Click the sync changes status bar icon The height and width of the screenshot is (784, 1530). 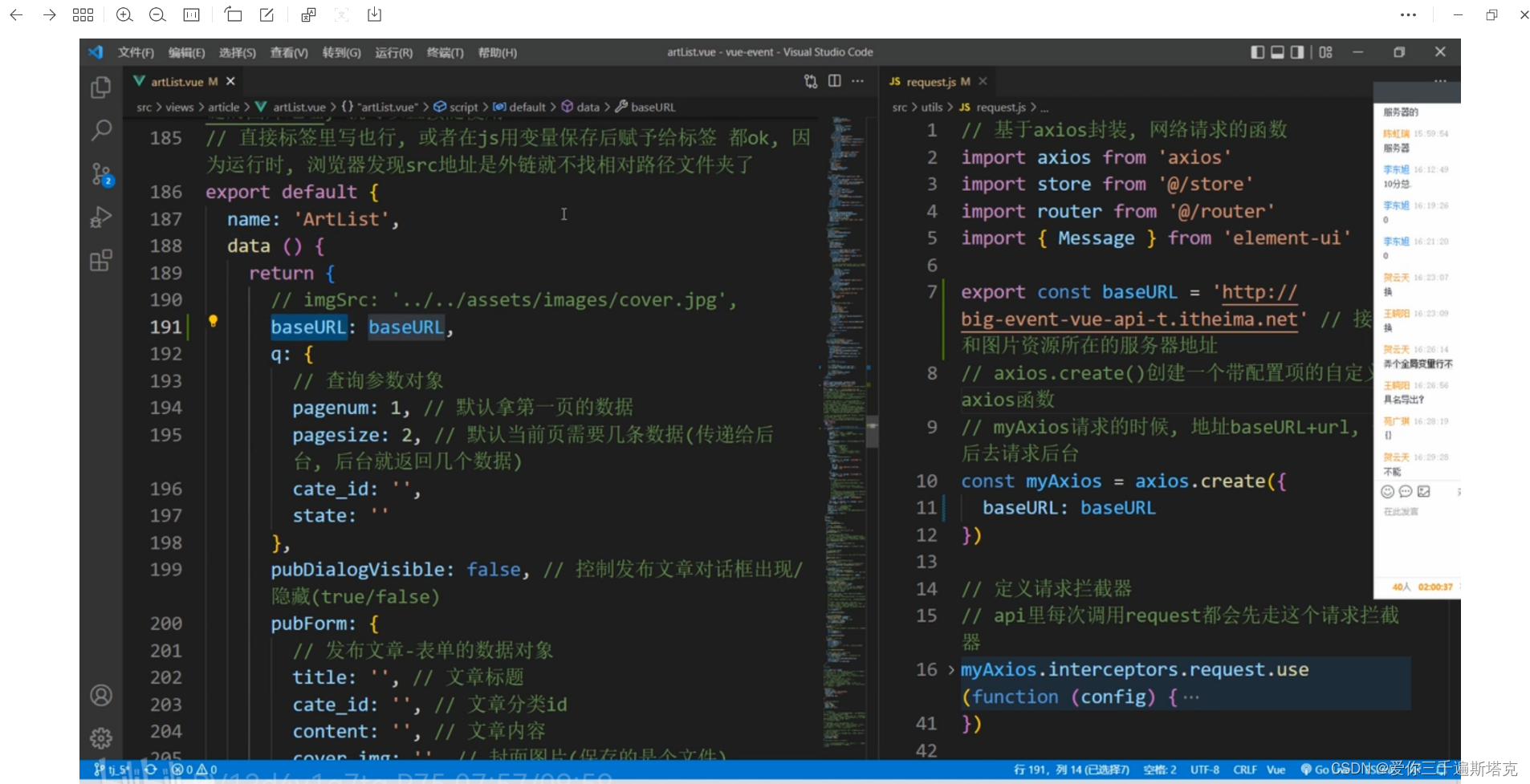point(150,770)
